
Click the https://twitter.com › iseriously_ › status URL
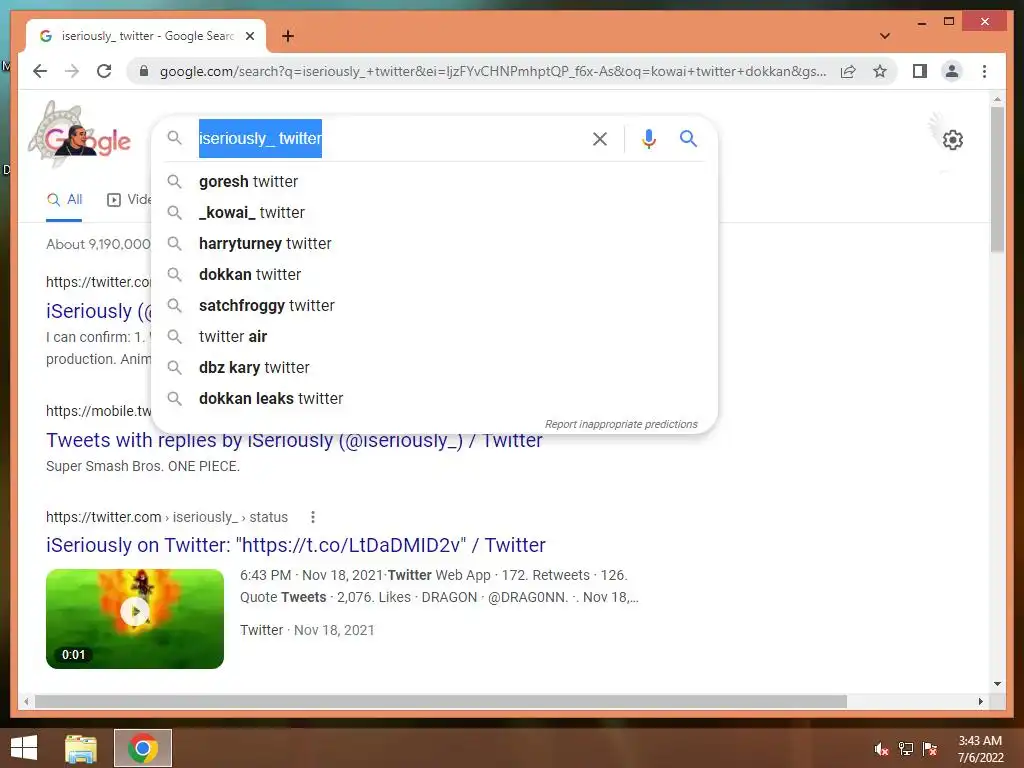pyautogui.click(x=167, y=517)
